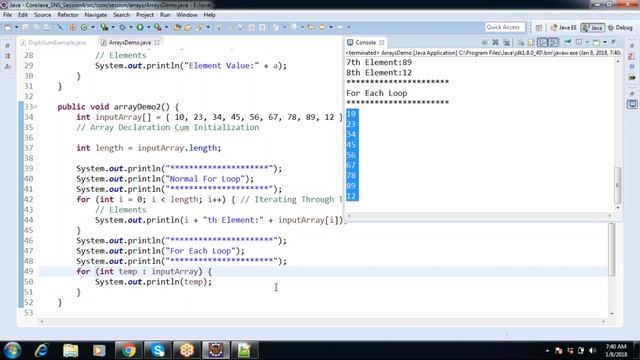The width and height of the screenshot is (640, 360).
Task: Open the Edit menu
Action: point(23,15)
